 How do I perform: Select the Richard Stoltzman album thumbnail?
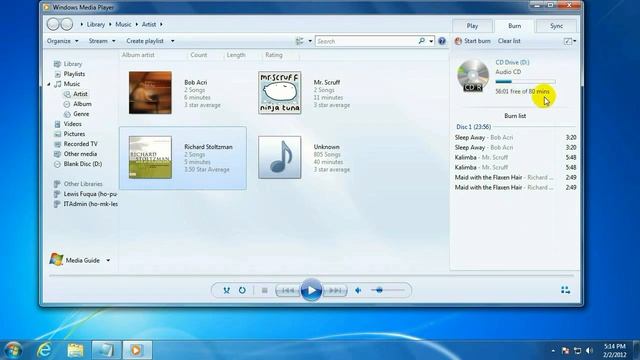pyautogui.click(x=150, y=158)
